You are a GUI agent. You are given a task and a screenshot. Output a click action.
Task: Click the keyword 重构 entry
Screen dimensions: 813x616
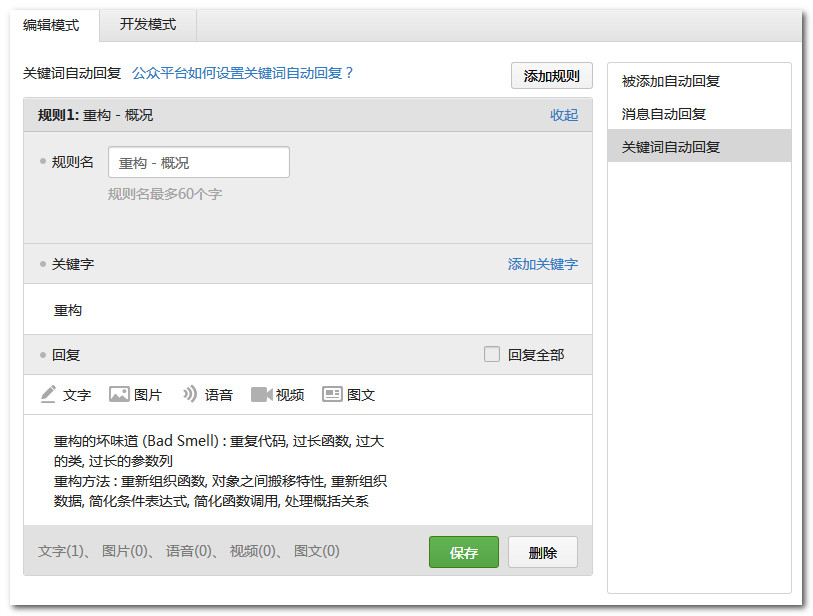point(68,310)
